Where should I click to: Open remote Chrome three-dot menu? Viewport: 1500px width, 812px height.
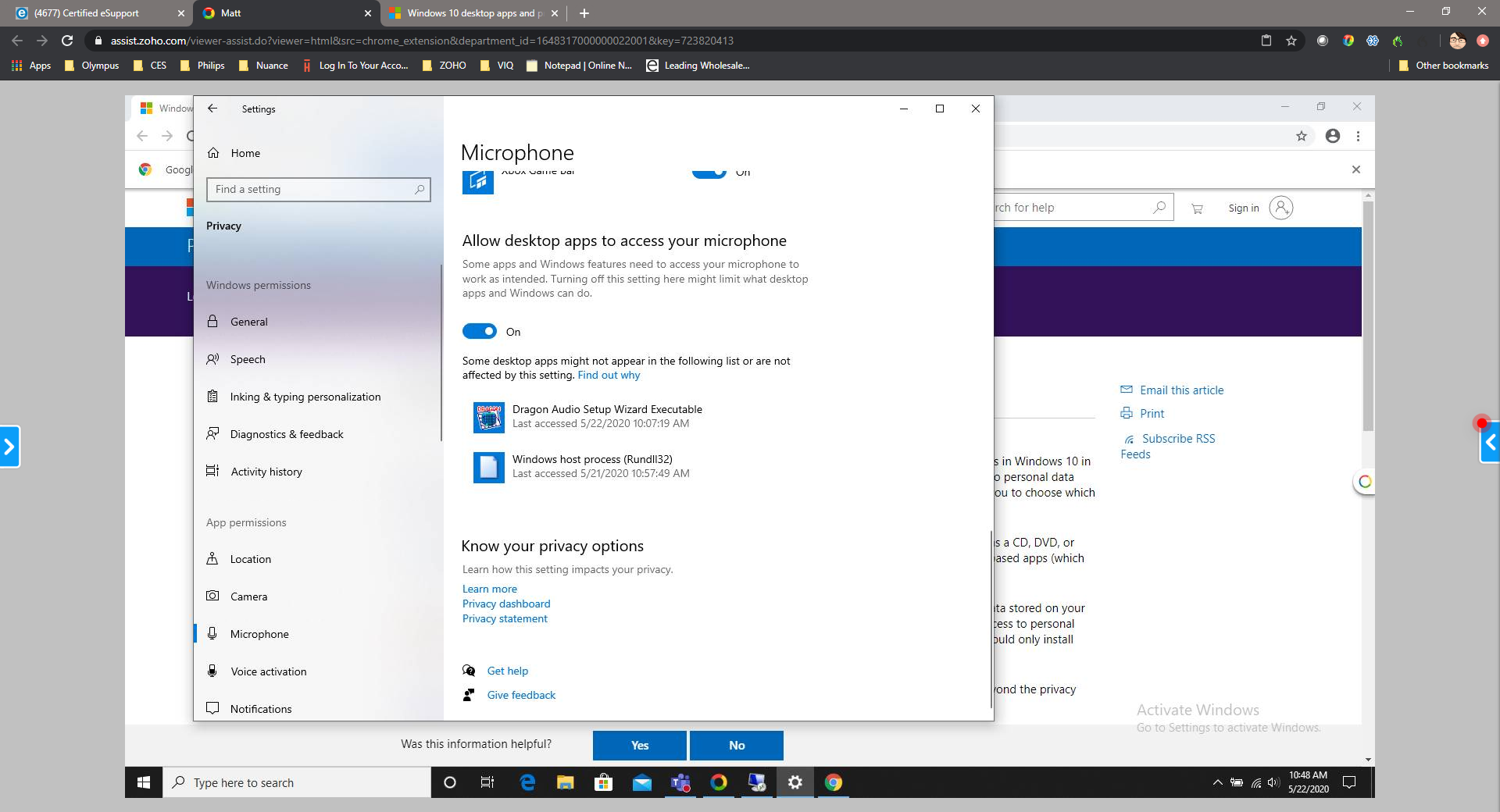[1358, 136]
